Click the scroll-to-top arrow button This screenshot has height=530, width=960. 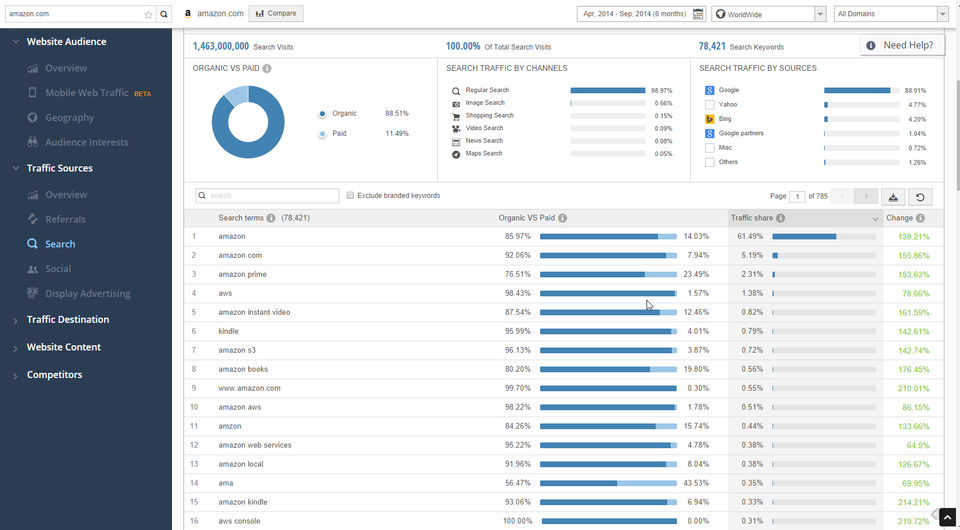947,516
